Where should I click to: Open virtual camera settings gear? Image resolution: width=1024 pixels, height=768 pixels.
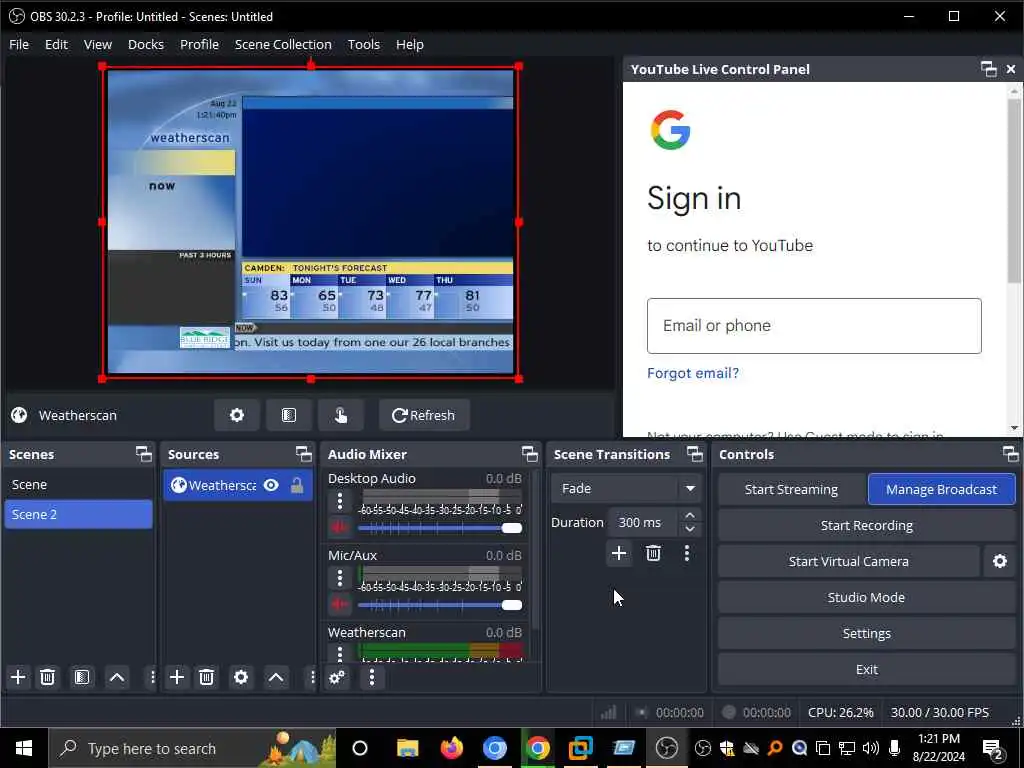click(1000, 562)
